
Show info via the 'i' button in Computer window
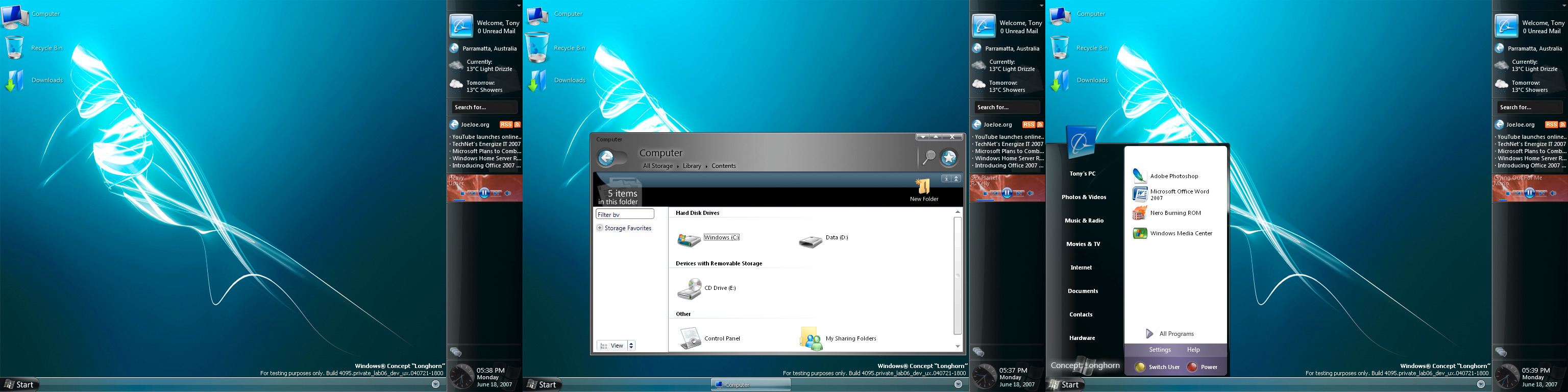(946, 178)
